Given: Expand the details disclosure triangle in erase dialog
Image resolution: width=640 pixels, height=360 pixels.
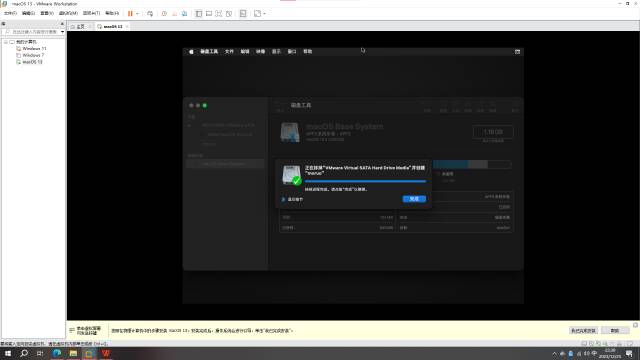Looking at the screenshot, I should [x=283, y=199].
